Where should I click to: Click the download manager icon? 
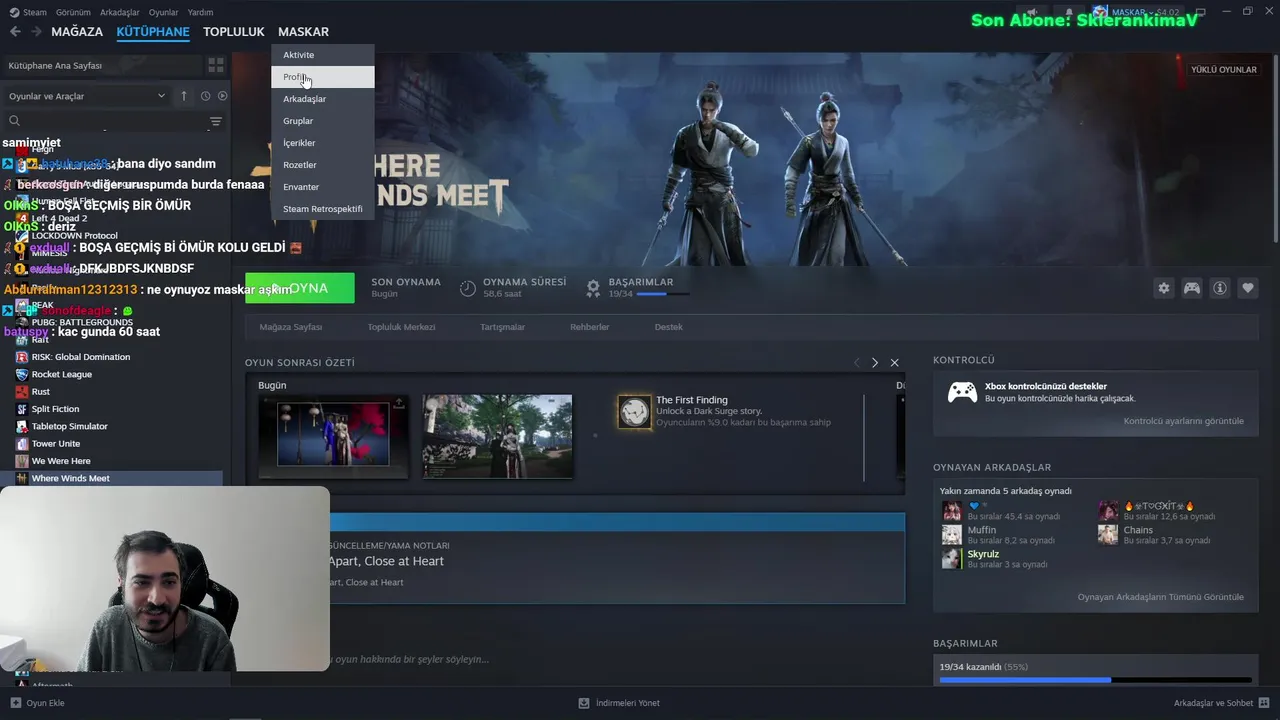coord(584,703)
